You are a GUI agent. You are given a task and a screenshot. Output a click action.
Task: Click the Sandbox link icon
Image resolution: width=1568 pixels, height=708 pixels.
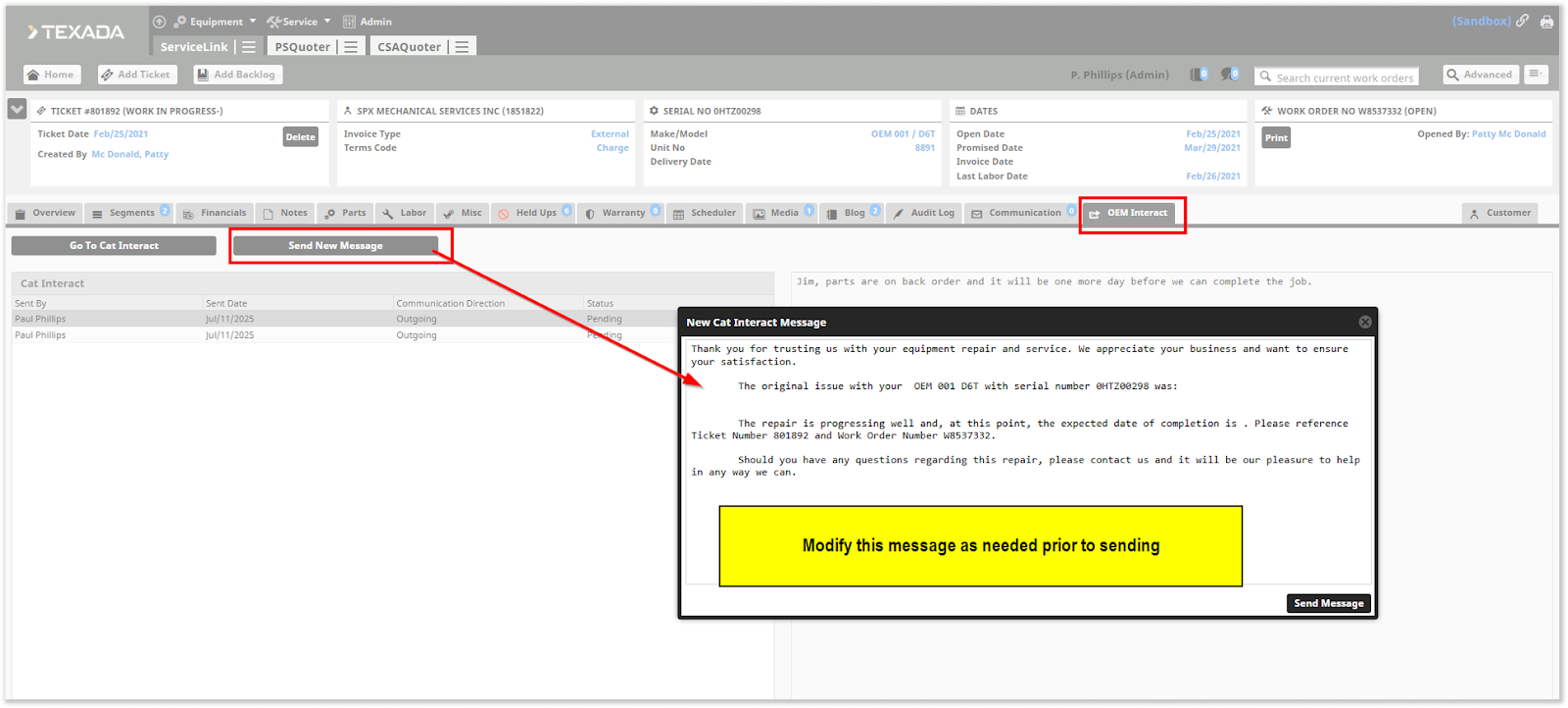coord(1522,21)
